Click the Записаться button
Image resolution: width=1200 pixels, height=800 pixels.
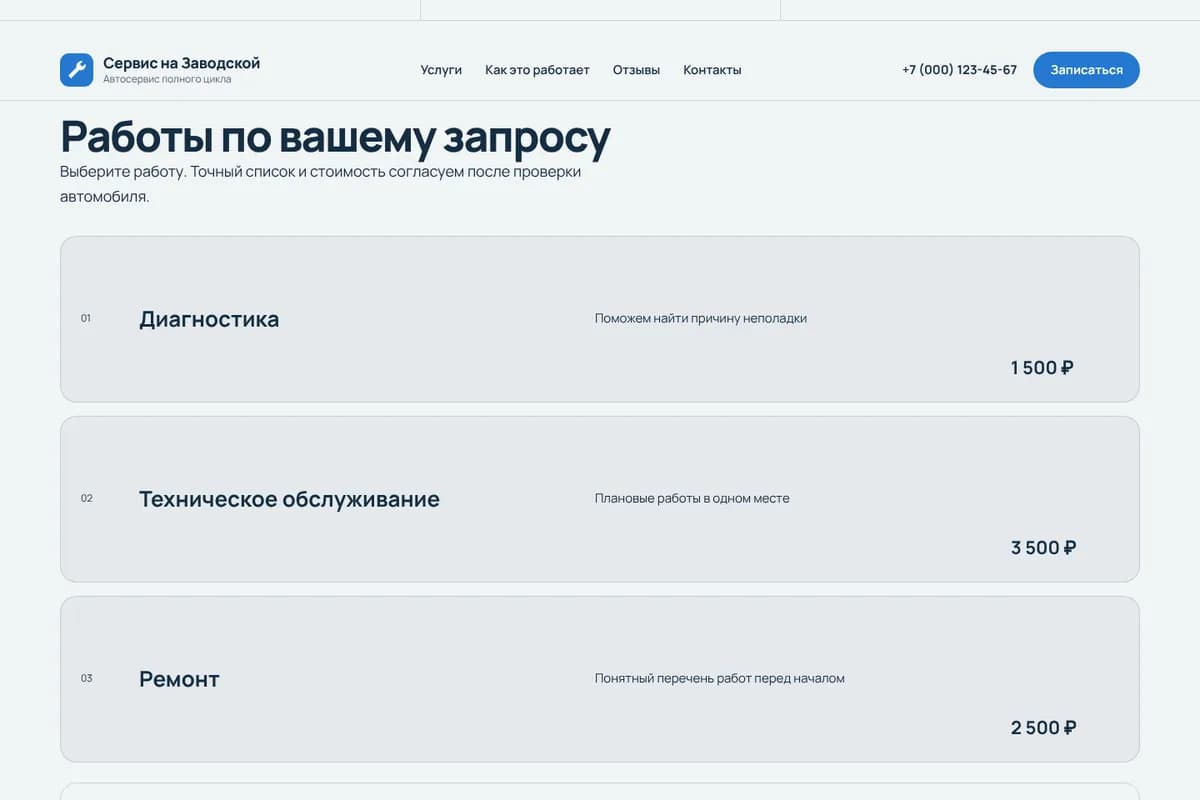tap(1086, 70)
